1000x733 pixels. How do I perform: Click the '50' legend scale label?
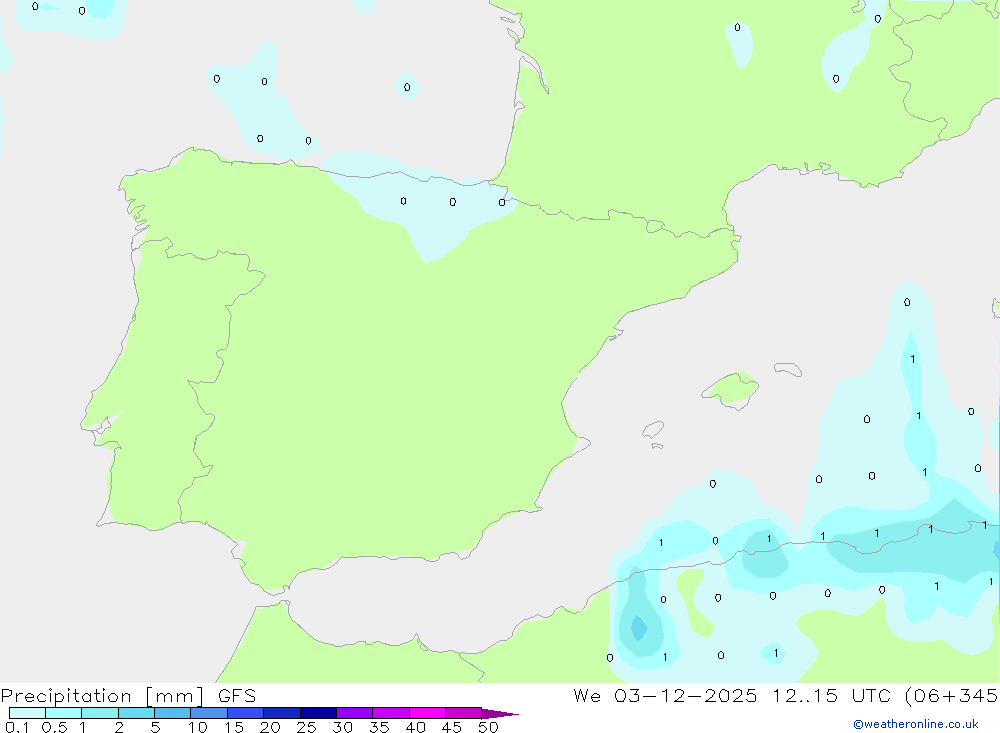coord(488,727)
